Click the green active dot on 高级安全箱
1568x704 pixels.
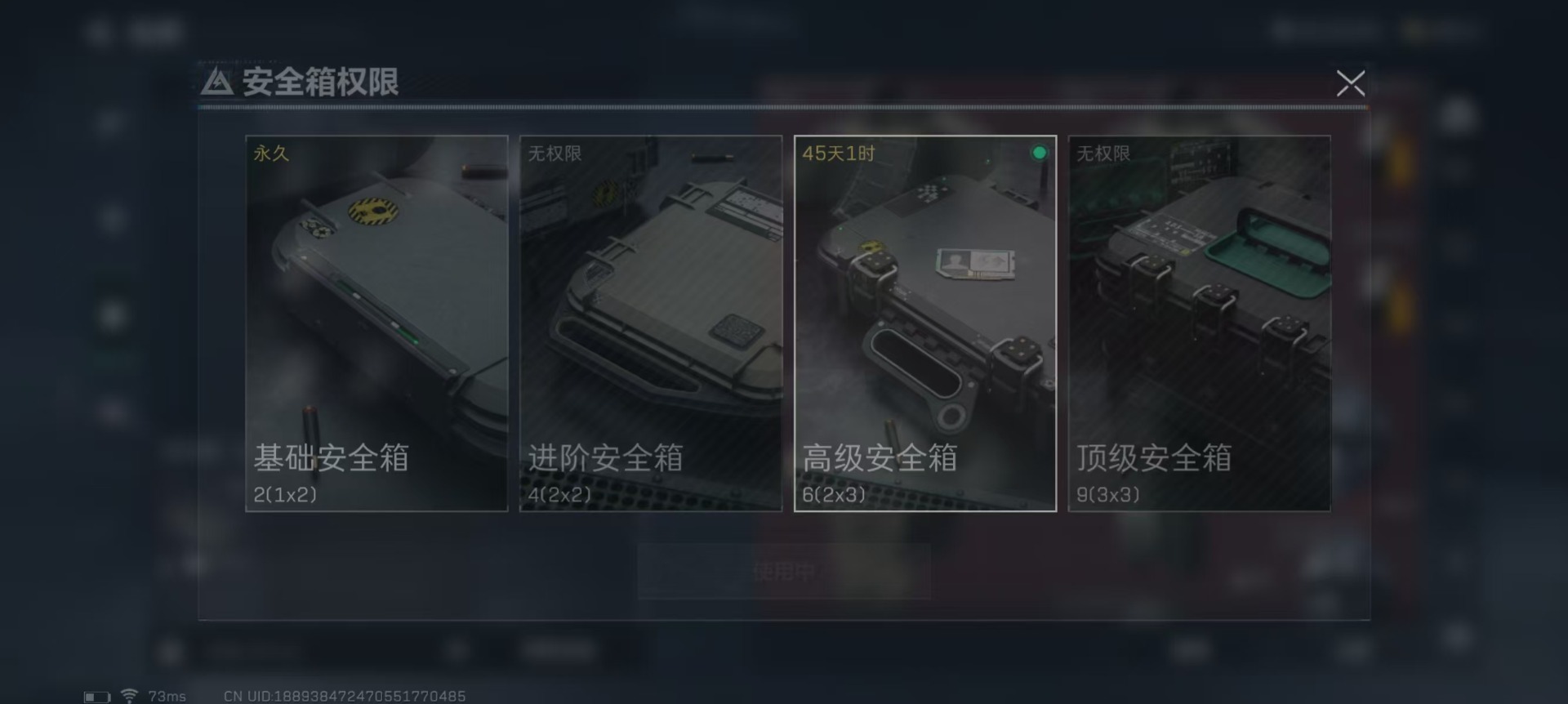pyautogui.click(x=1039, y=153)
